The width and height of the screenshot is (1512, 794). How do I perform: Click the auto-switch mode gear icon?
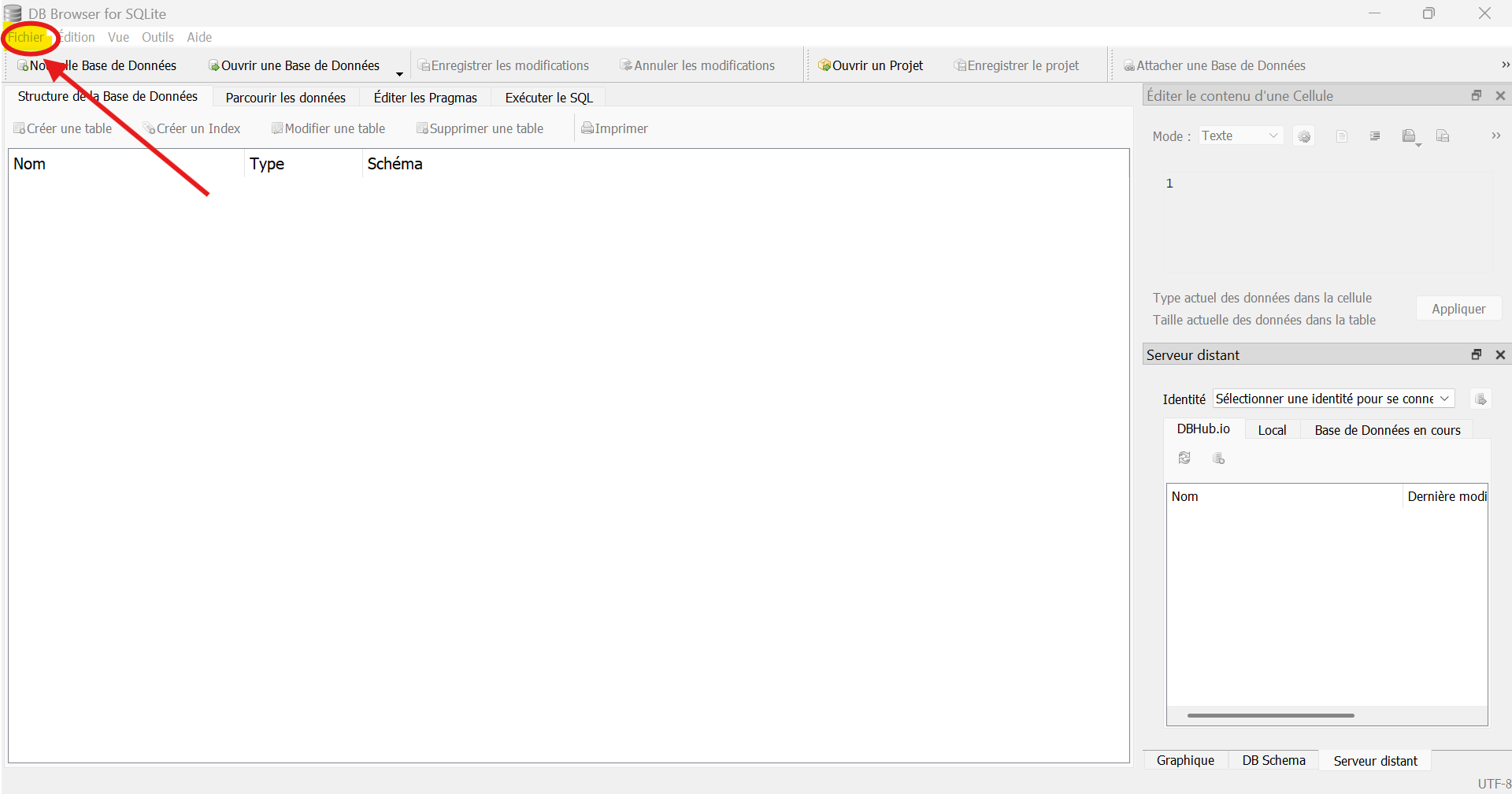coord(1304,136)
